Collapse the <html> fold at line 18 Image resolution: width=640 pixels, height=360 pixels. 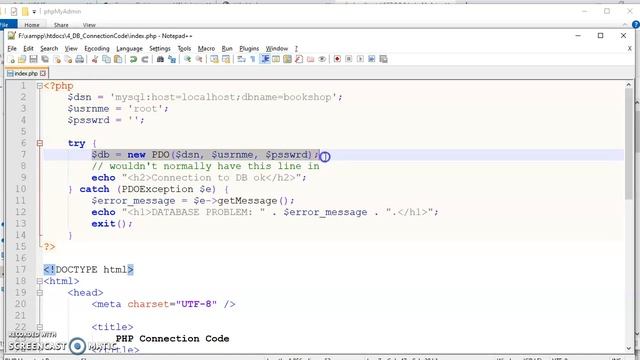40,281
